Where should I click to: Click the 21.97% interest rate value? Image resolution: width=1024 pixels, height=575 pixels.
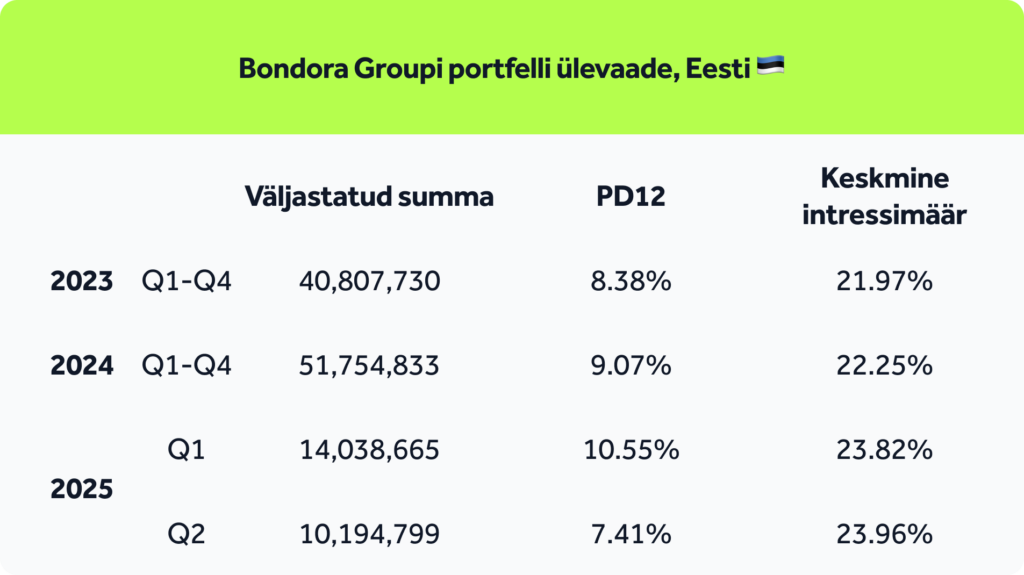(x=884, y=282)
